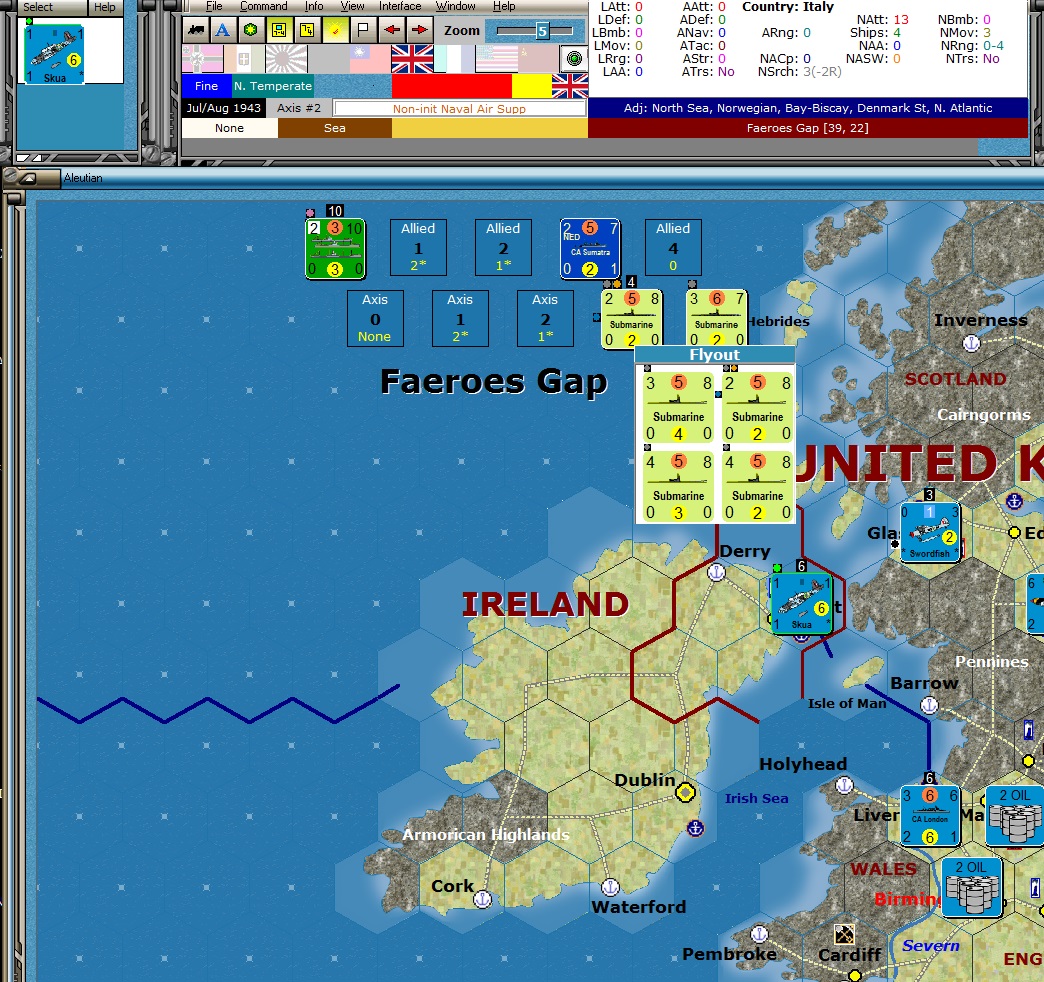The width and height of the screenshot is (1044, 982).
Task: Select Flyout Submarine with bottom value 3
Action: point(678,488)
